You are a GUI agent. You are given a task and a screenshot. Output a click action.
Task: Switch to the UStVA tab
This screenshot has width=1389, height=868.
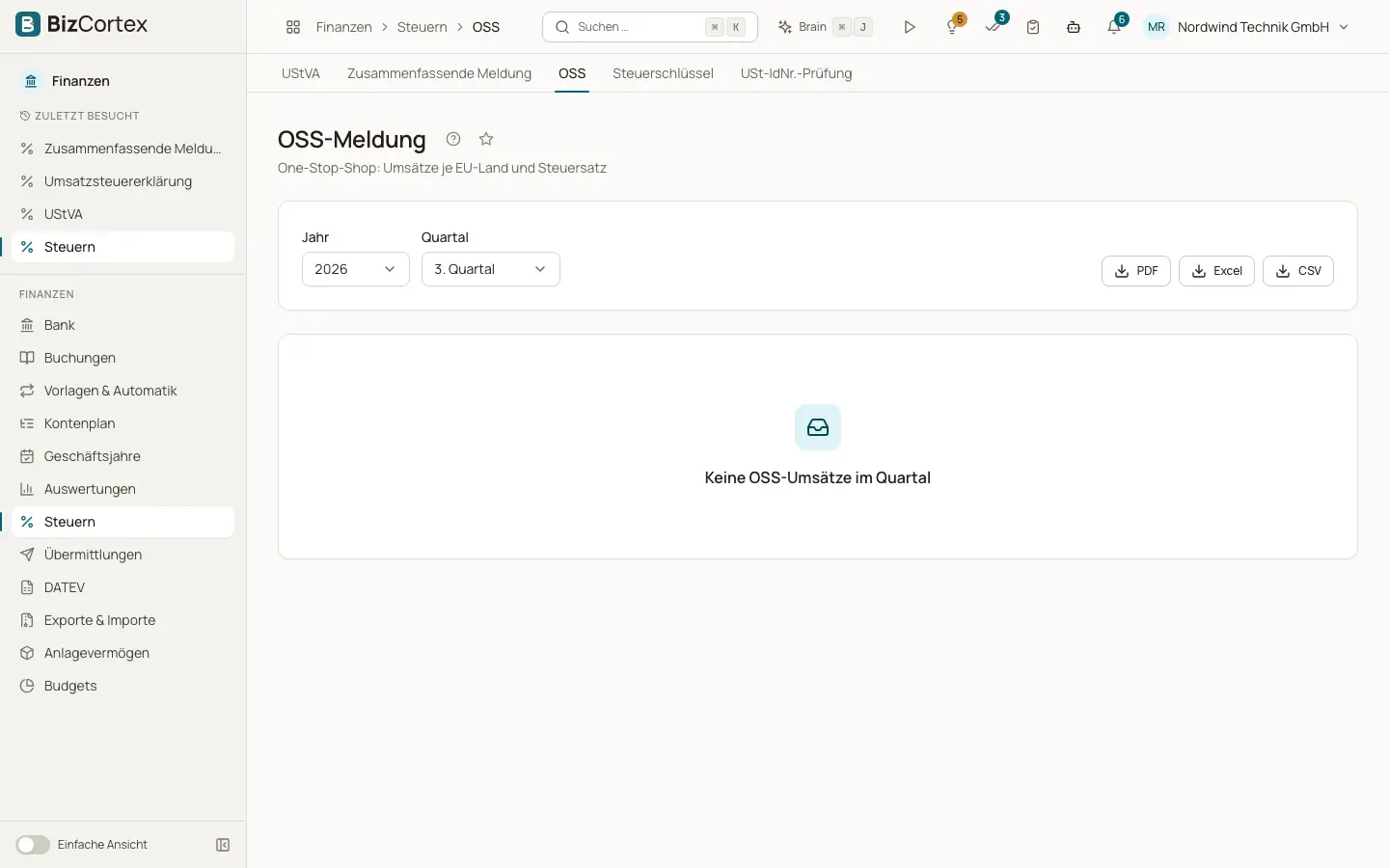pos(301,73)
